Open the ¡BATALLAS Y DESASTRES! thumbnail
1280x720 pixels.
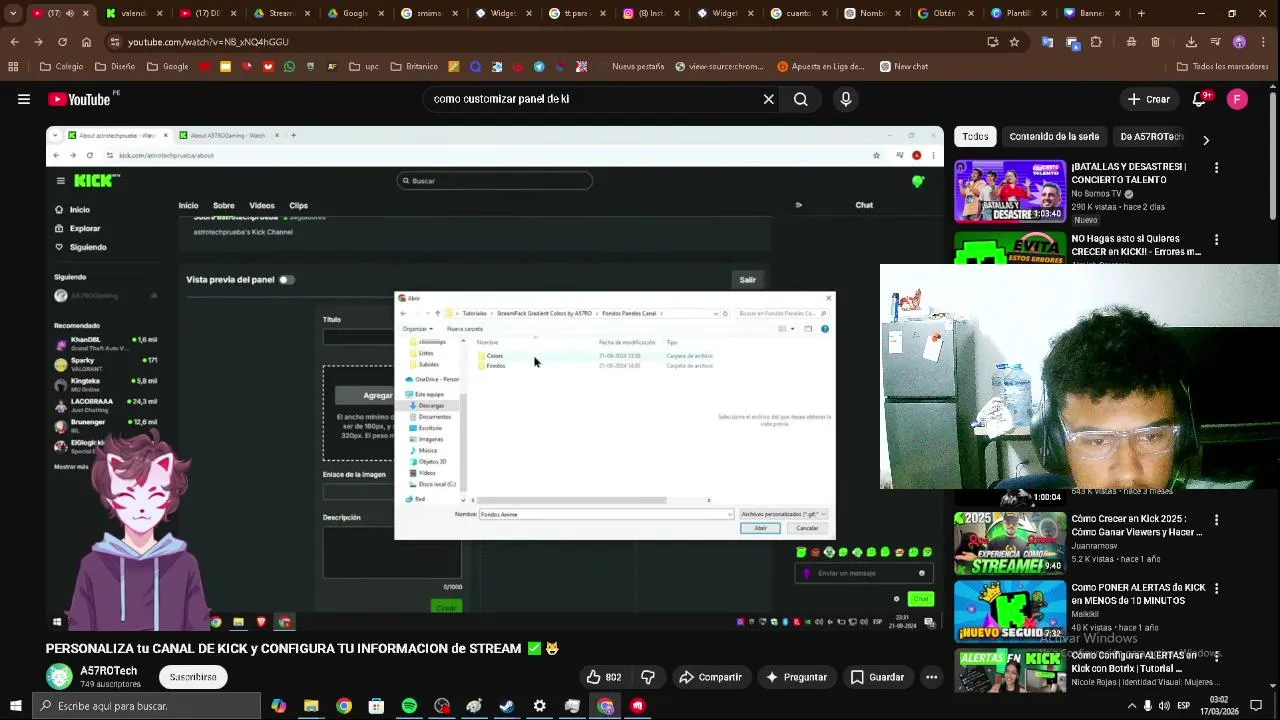[x=1009, y=191]
